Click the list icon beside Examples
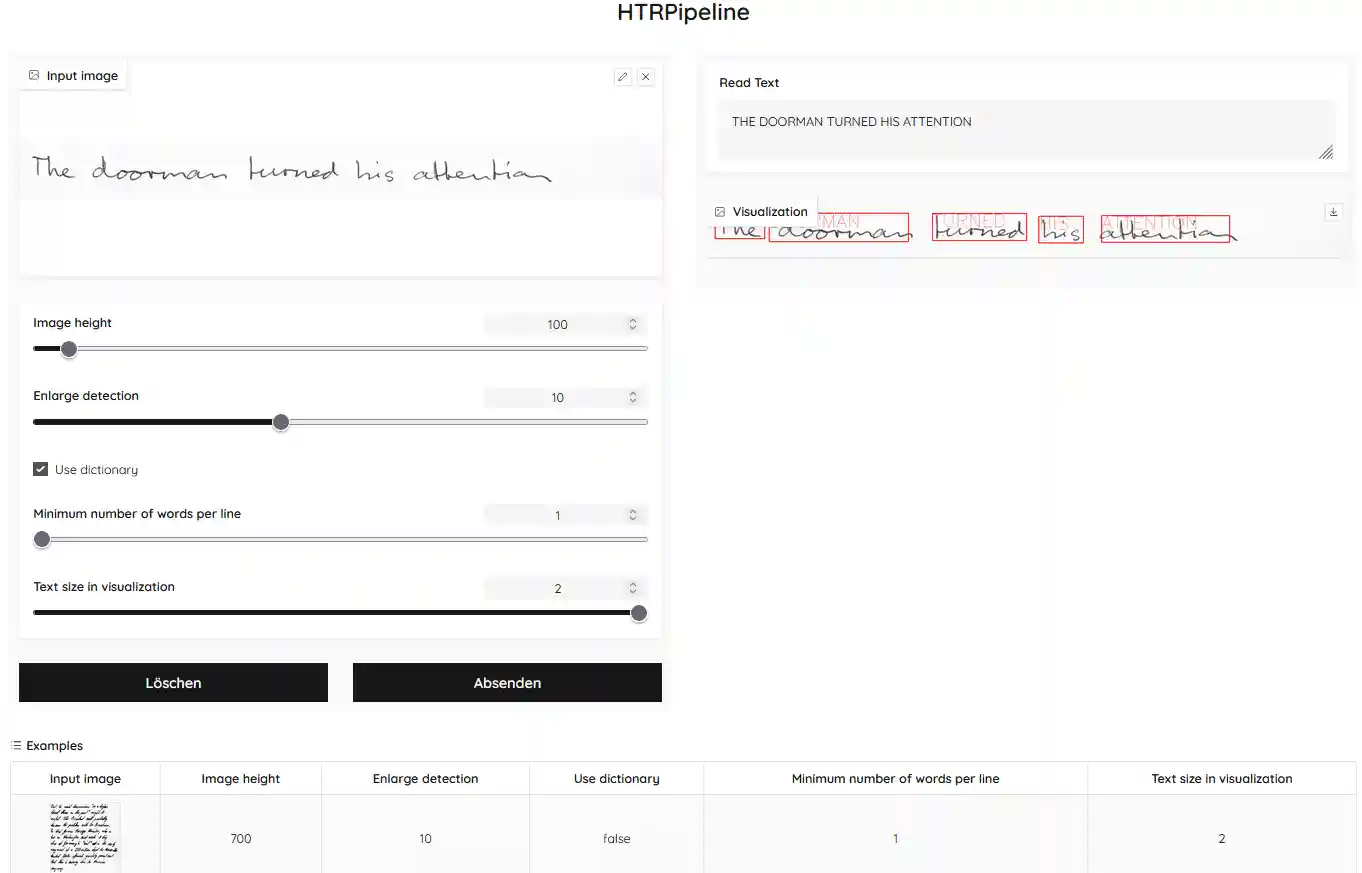The image size is (1362, 873). click(14, 745)
